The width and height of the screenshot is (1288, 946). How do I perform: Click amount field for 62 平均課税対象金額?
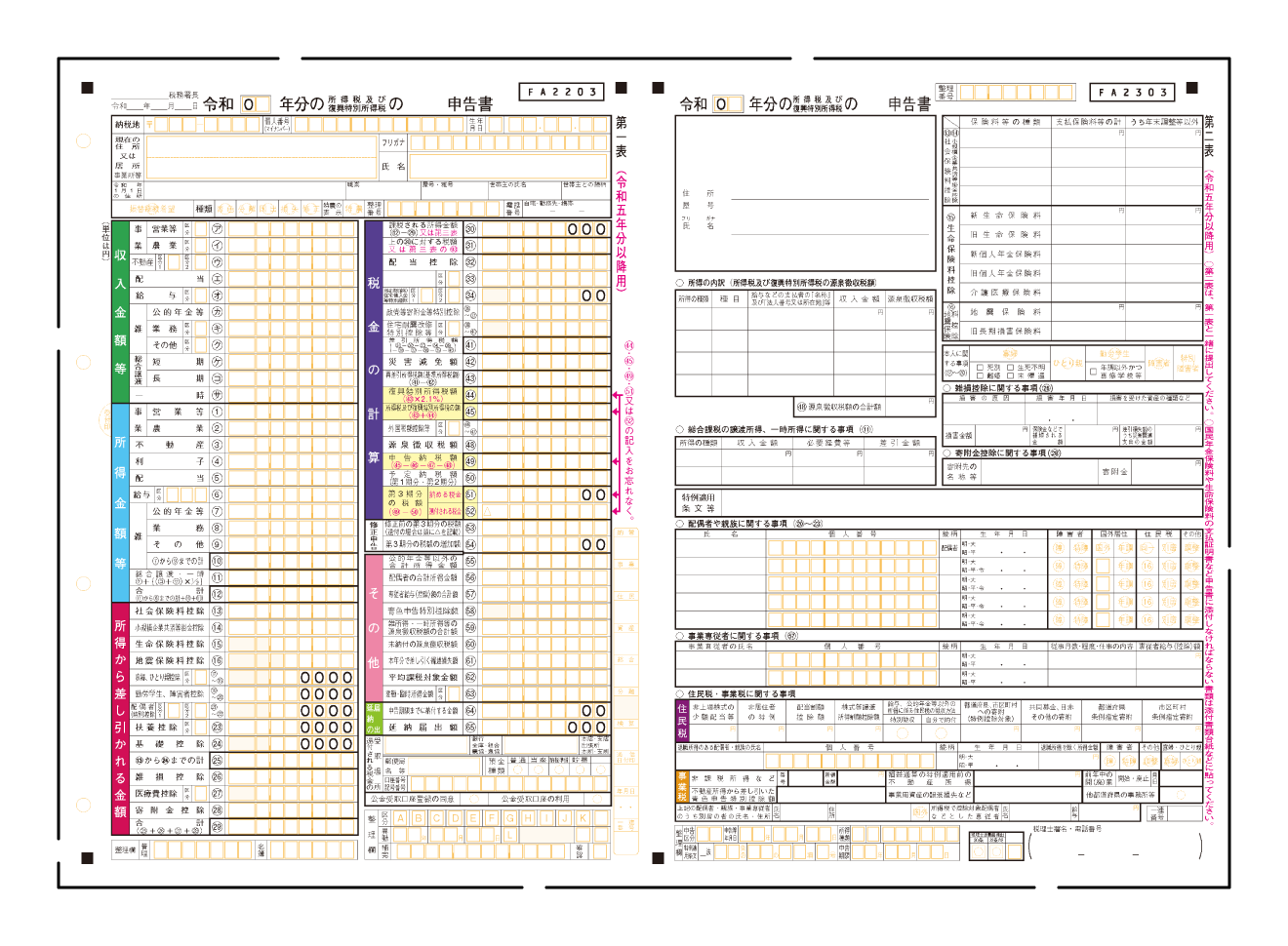click(544, 678)
